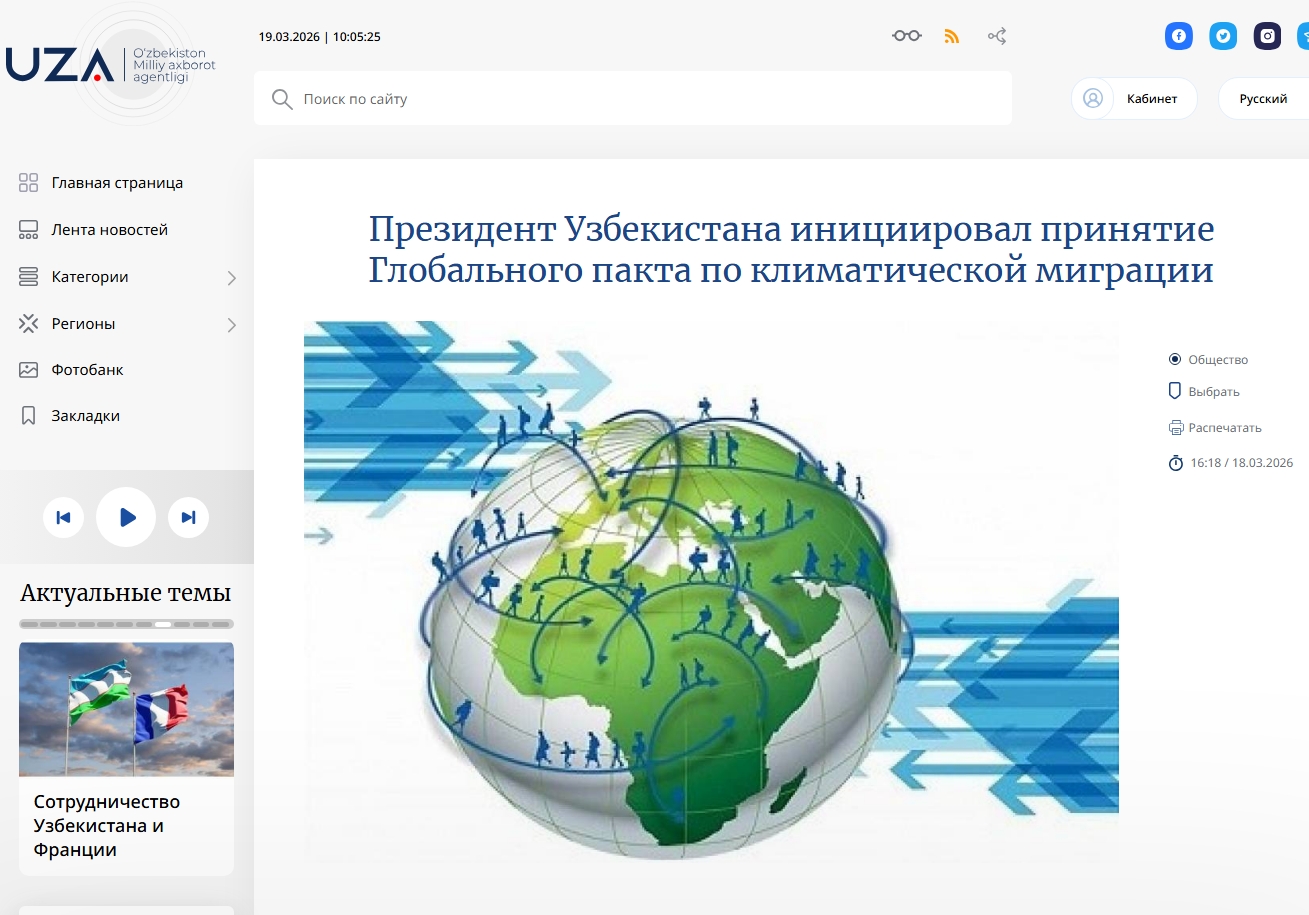This screenshot has width=1309, height=915.
Task: Expand the Категории submenu arrow
Action: 231,278
